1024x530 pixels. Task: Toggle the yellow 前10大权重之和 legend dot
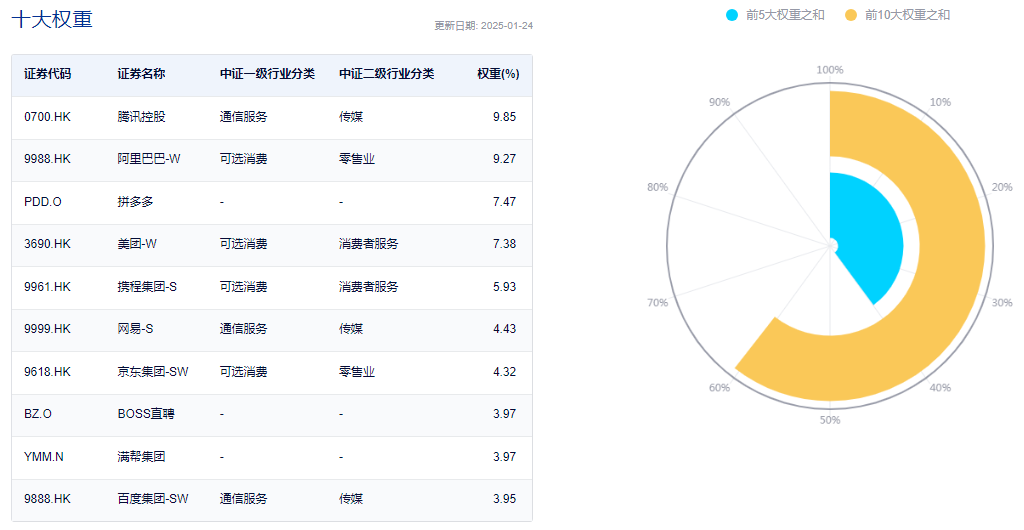click(x=851, y=15)
